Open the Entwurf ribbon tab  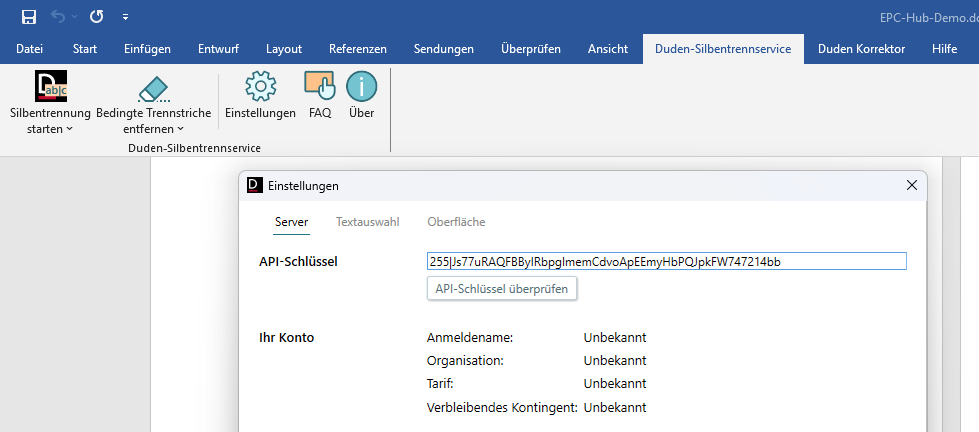point(219,49)
